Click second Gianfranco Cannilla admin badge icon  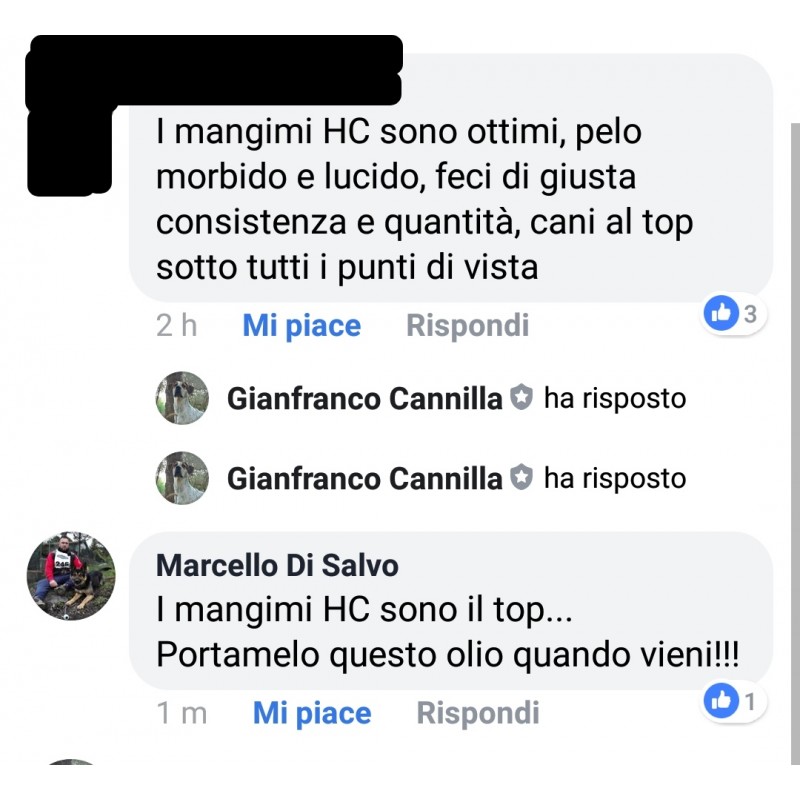(521, 478)
